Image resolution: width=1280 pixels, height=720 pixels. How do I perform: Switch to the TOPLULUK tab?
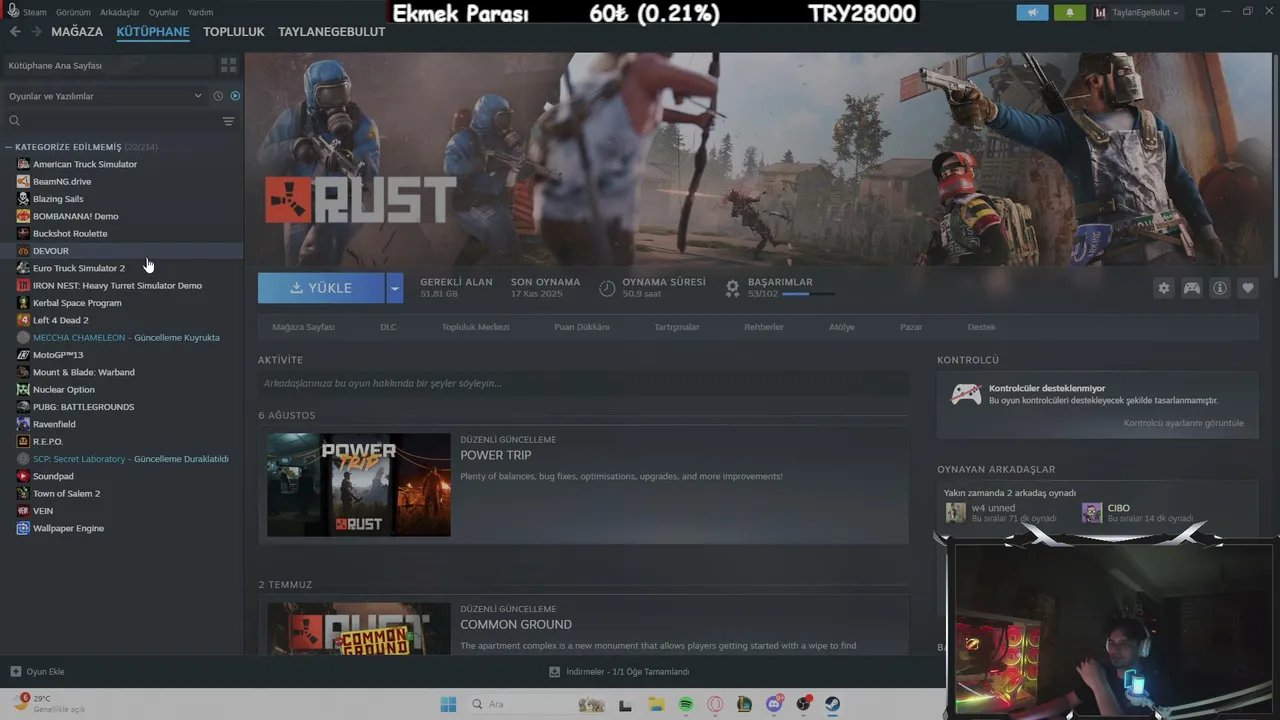coord(234,31)
